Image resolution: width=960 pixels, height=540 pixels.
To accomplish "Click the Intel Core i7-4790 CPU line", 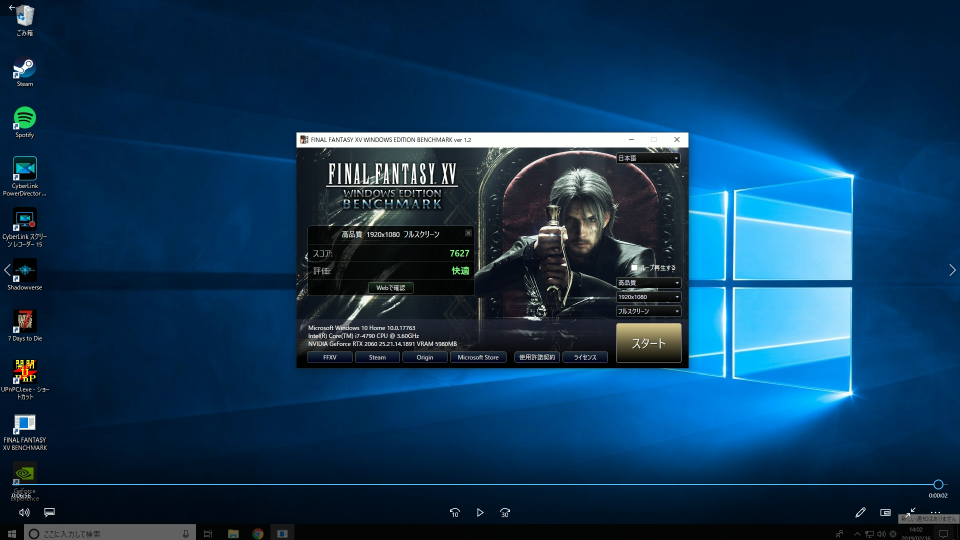I will 364,336.
